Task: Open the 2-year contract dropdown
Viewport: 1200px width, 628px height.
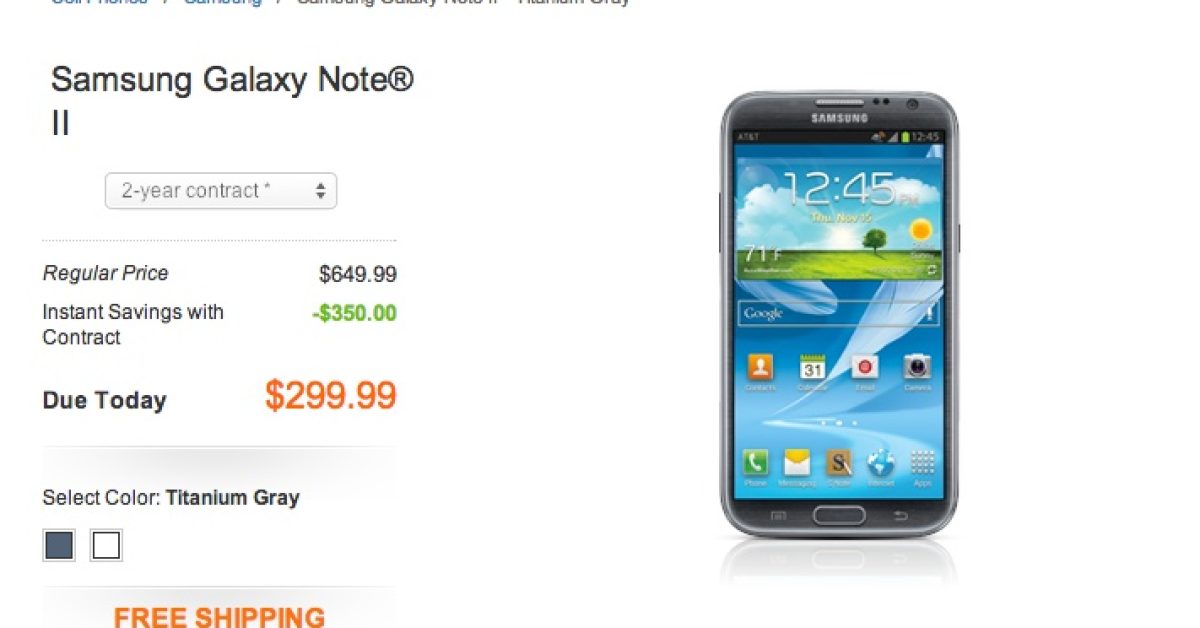Action: pos(221,191)
